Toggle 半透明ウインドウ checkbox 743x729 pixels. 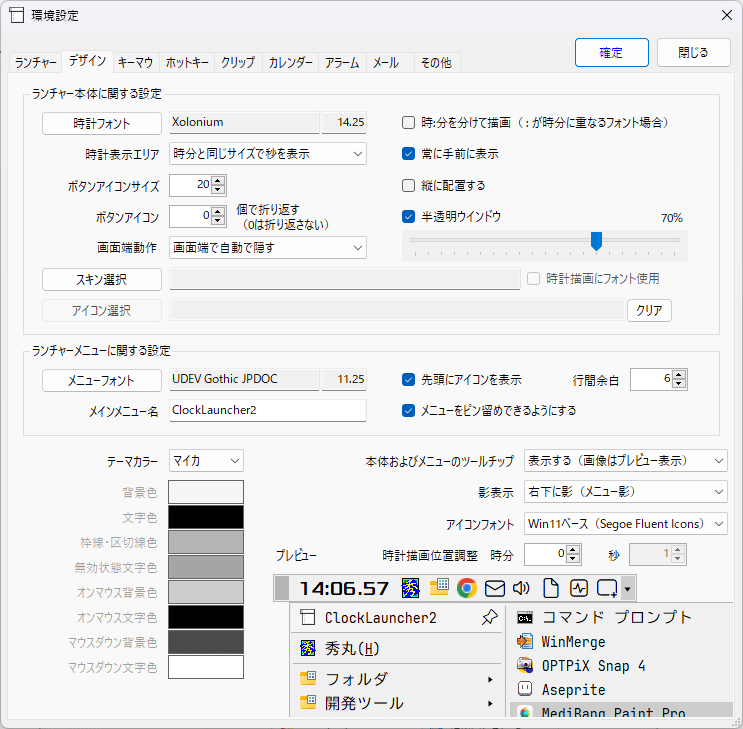pos(408,217)
